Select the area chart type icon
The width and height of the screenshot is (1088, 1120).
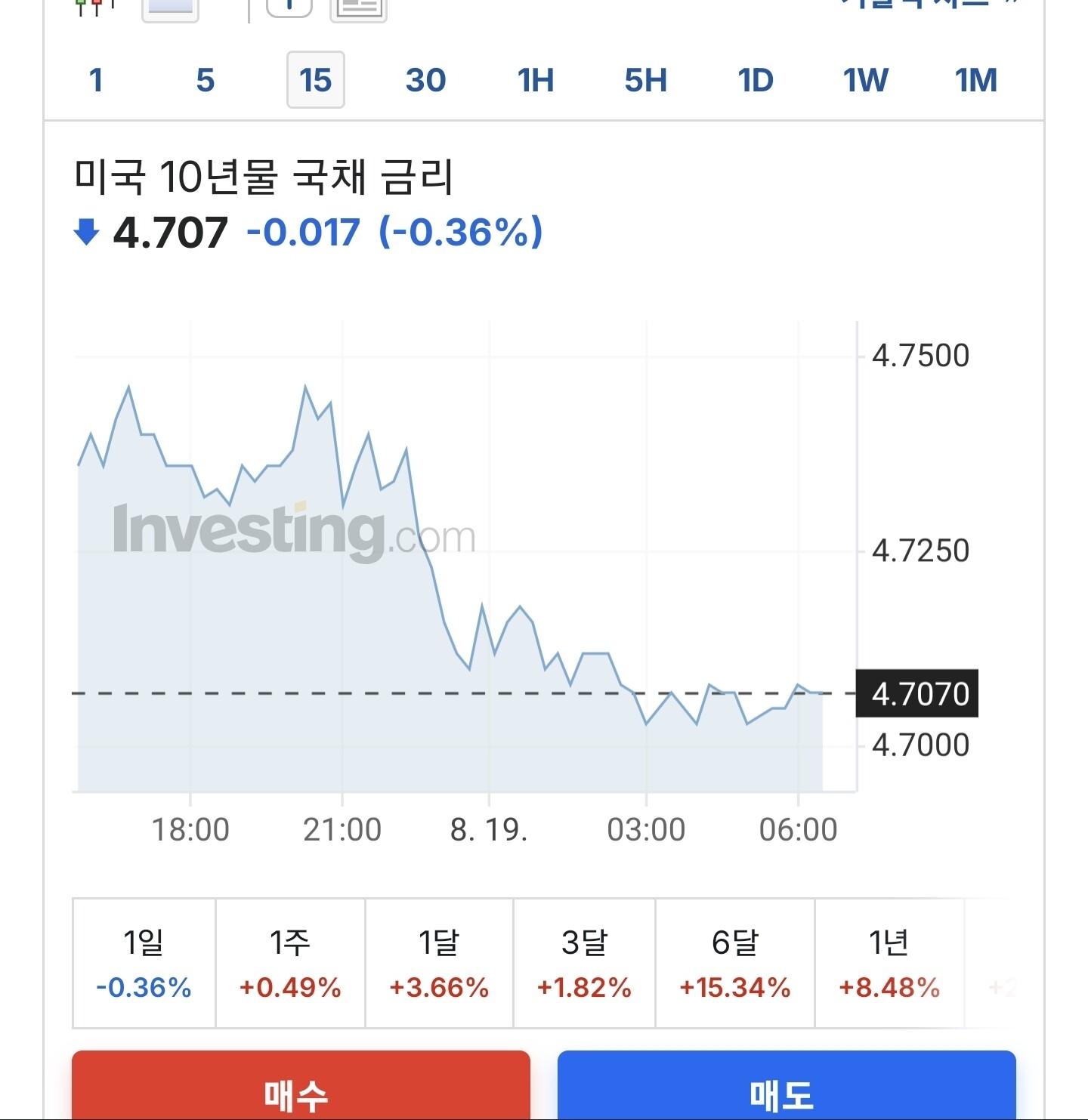pos(171,8)
